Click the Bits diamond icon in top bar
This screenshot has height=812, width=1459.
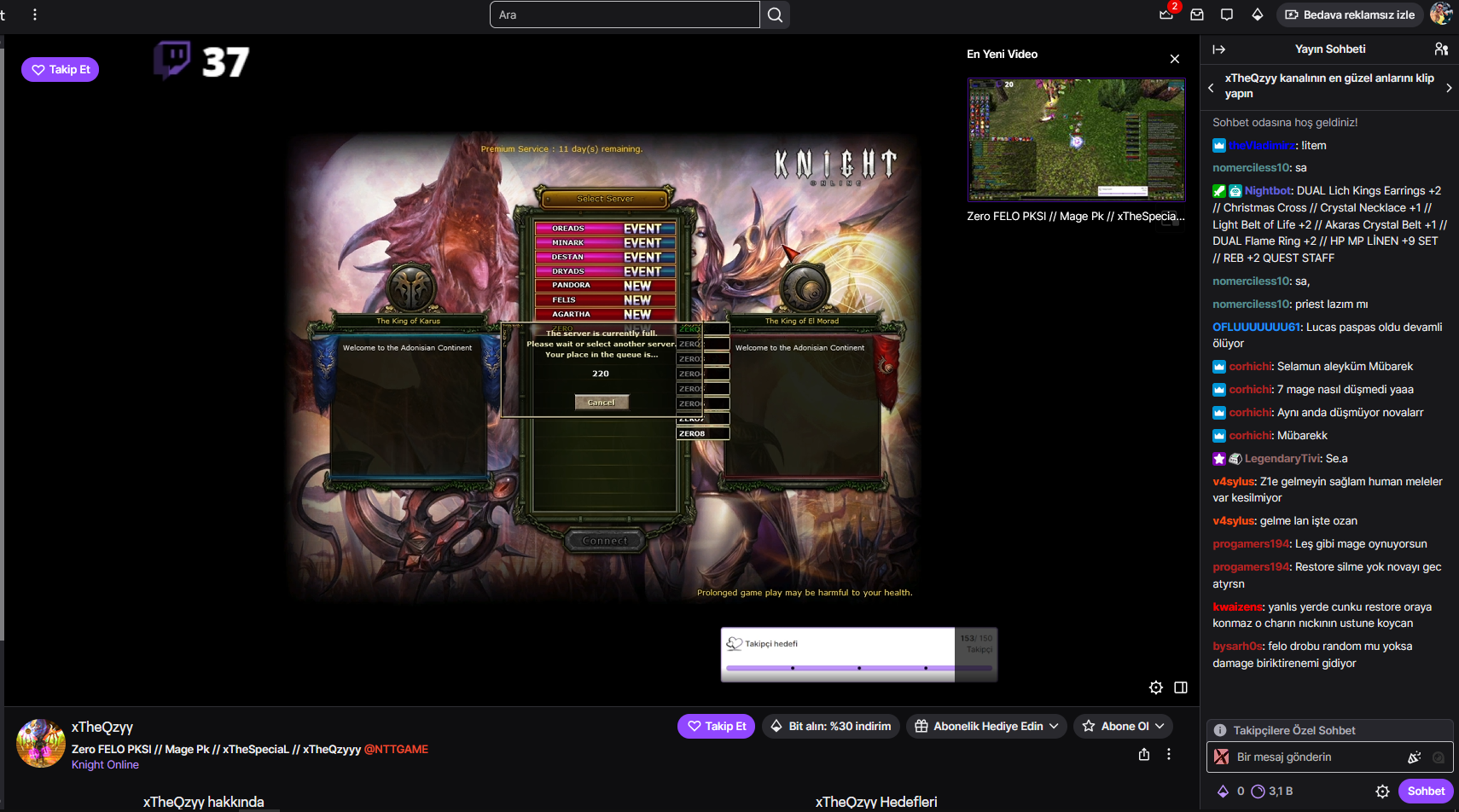(1258, 14)
